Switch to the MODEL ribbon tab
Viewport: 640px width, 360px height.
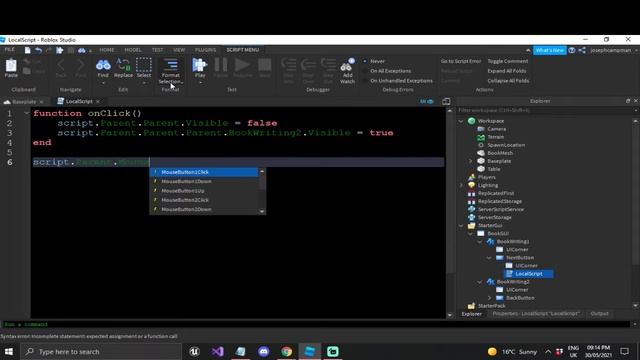133,50
